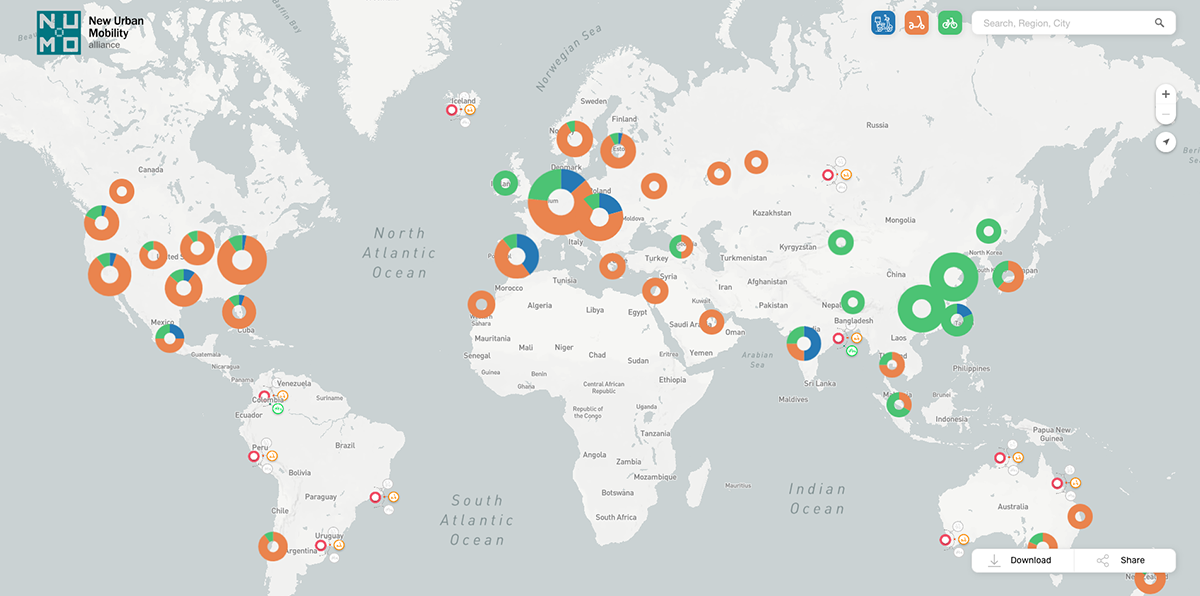The width and height of the screenshot is (1200, 596).
Task: Toggle the green bike filter
Action: (949, 22)
